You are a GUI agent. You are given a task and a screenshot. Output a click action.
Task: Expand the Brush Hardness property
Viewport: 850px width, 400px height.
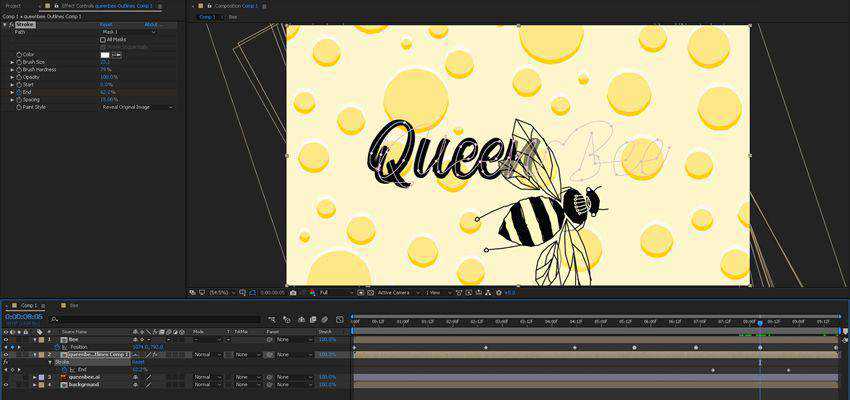click(12, 69)
